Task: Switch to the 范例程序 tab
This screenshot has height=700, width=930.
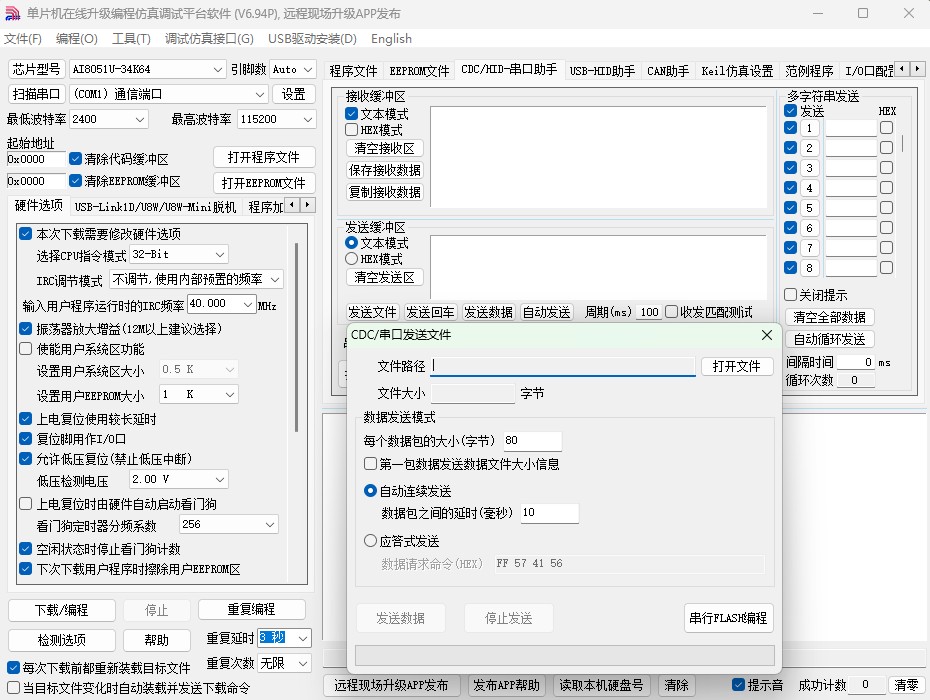Action: (809, 71)
